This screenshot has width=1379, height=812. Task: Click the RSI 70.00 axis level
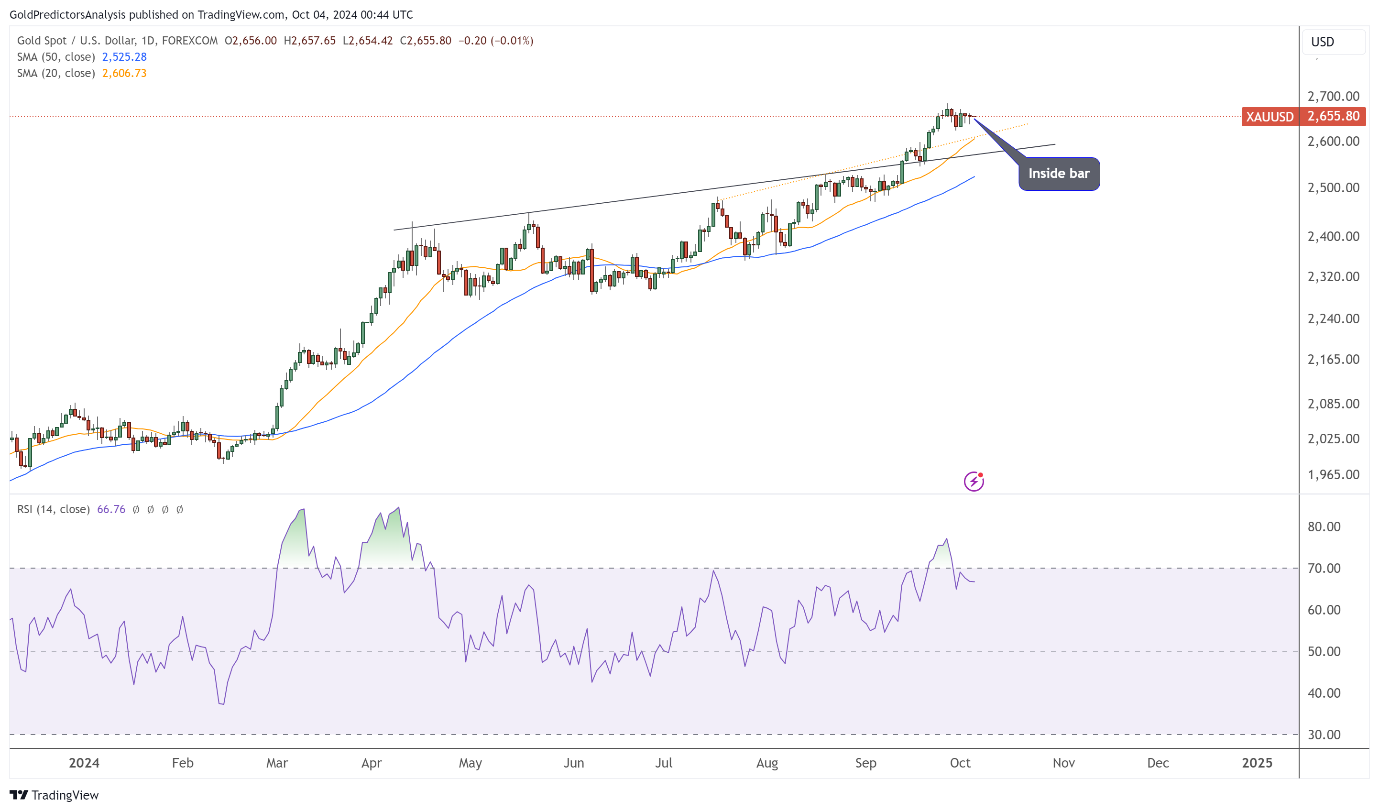pos(1326,569)
